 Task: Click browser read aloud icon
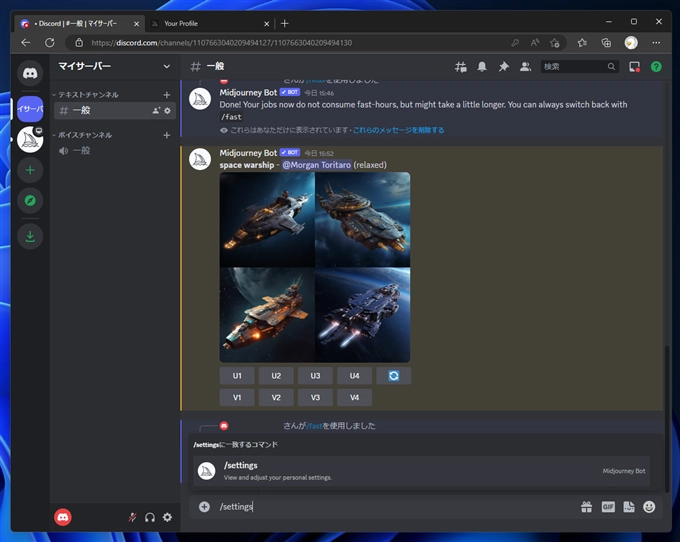click(x=535, y=42)
